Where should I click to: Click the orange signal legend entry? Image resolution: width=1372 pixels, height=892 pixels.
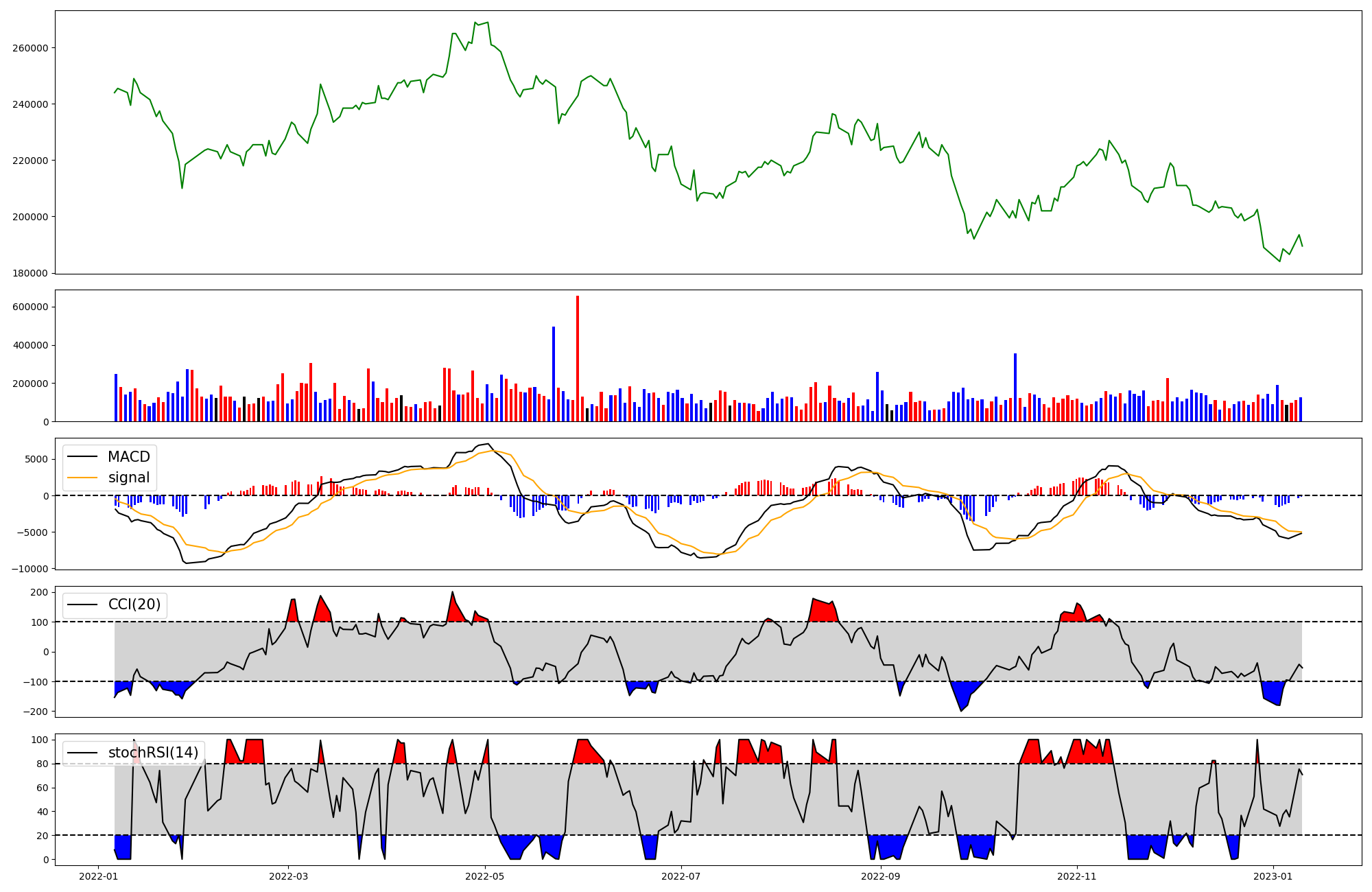click(x=128, y=478)
